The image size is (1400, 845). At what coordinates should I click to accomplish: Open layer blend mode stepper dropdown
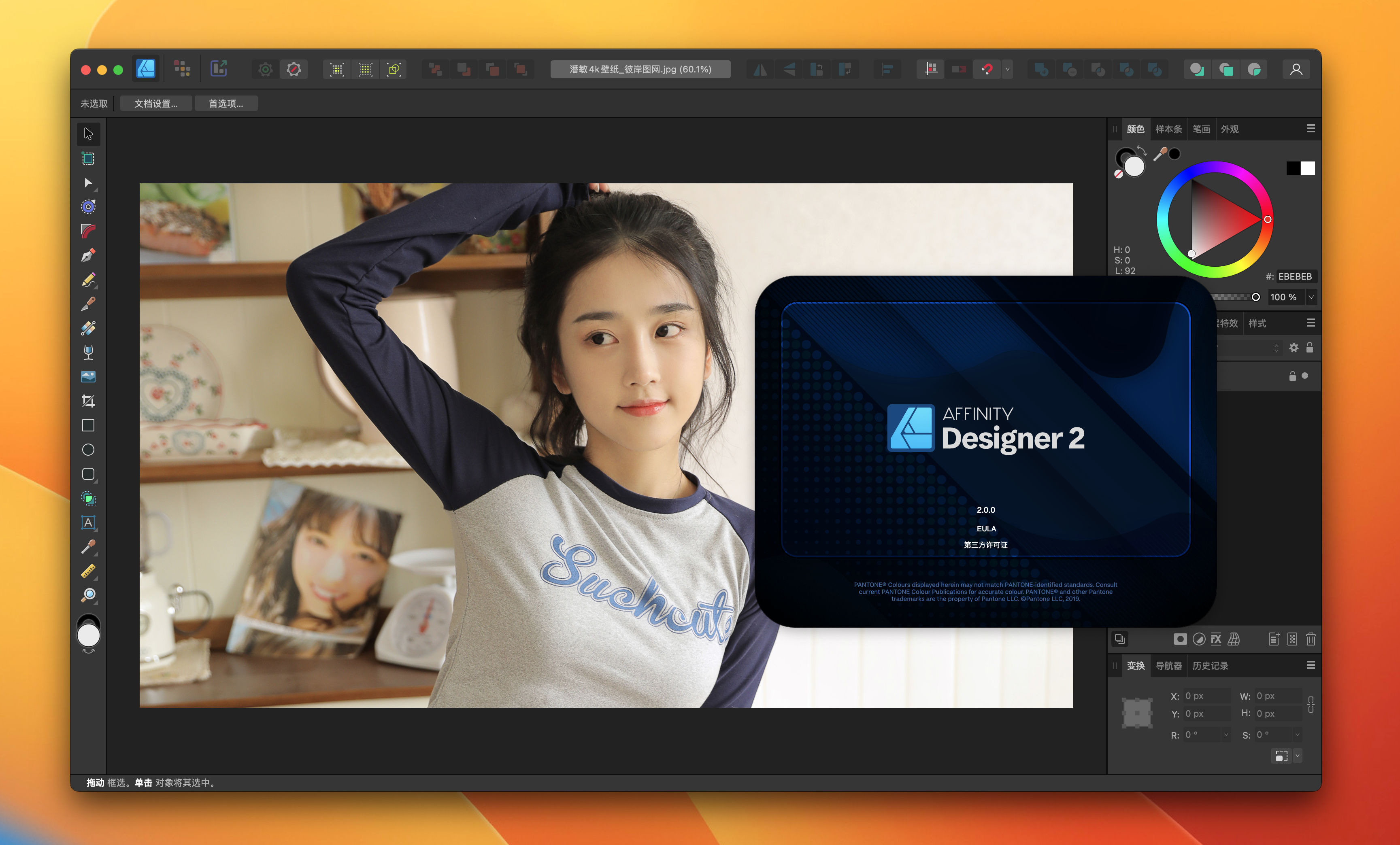[x=1276, y=348]
